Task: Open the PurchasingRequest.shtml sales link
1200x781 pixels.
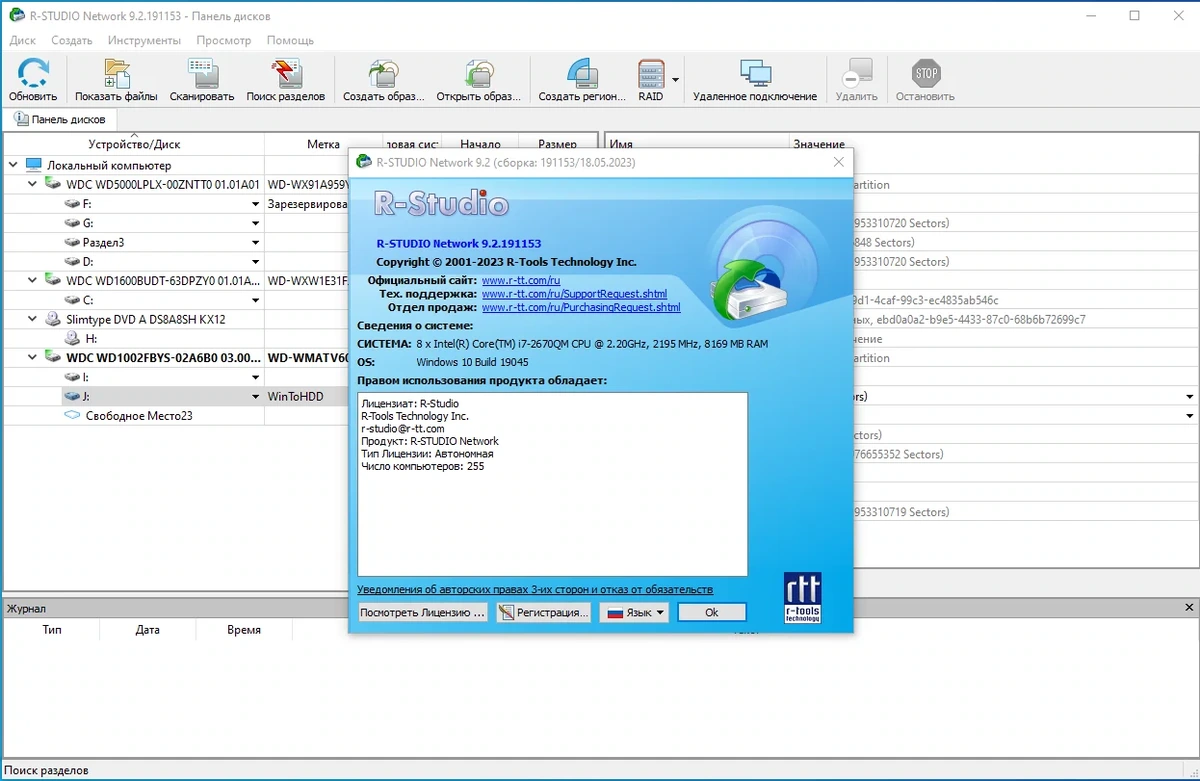Action: 581,307
